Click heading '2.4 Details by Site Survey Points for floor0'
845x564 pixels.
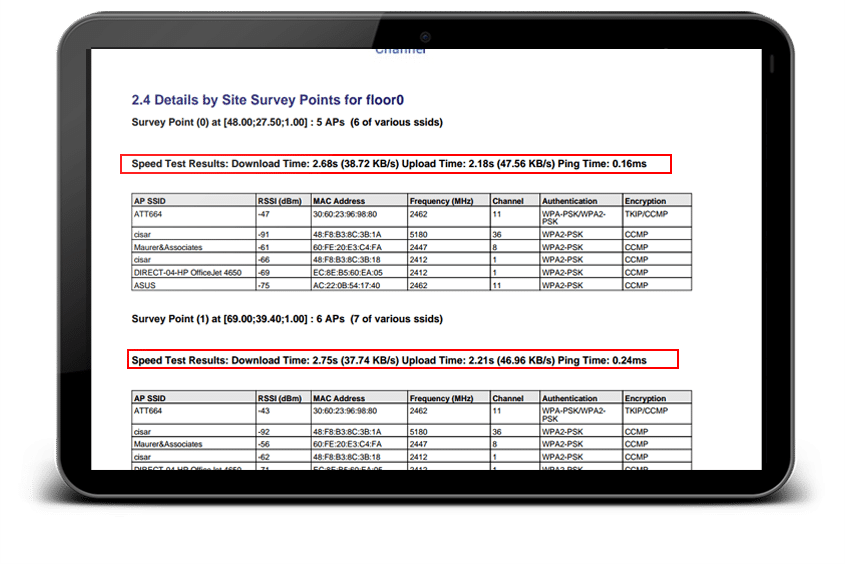pyautogui.click(x=267, y=100)
